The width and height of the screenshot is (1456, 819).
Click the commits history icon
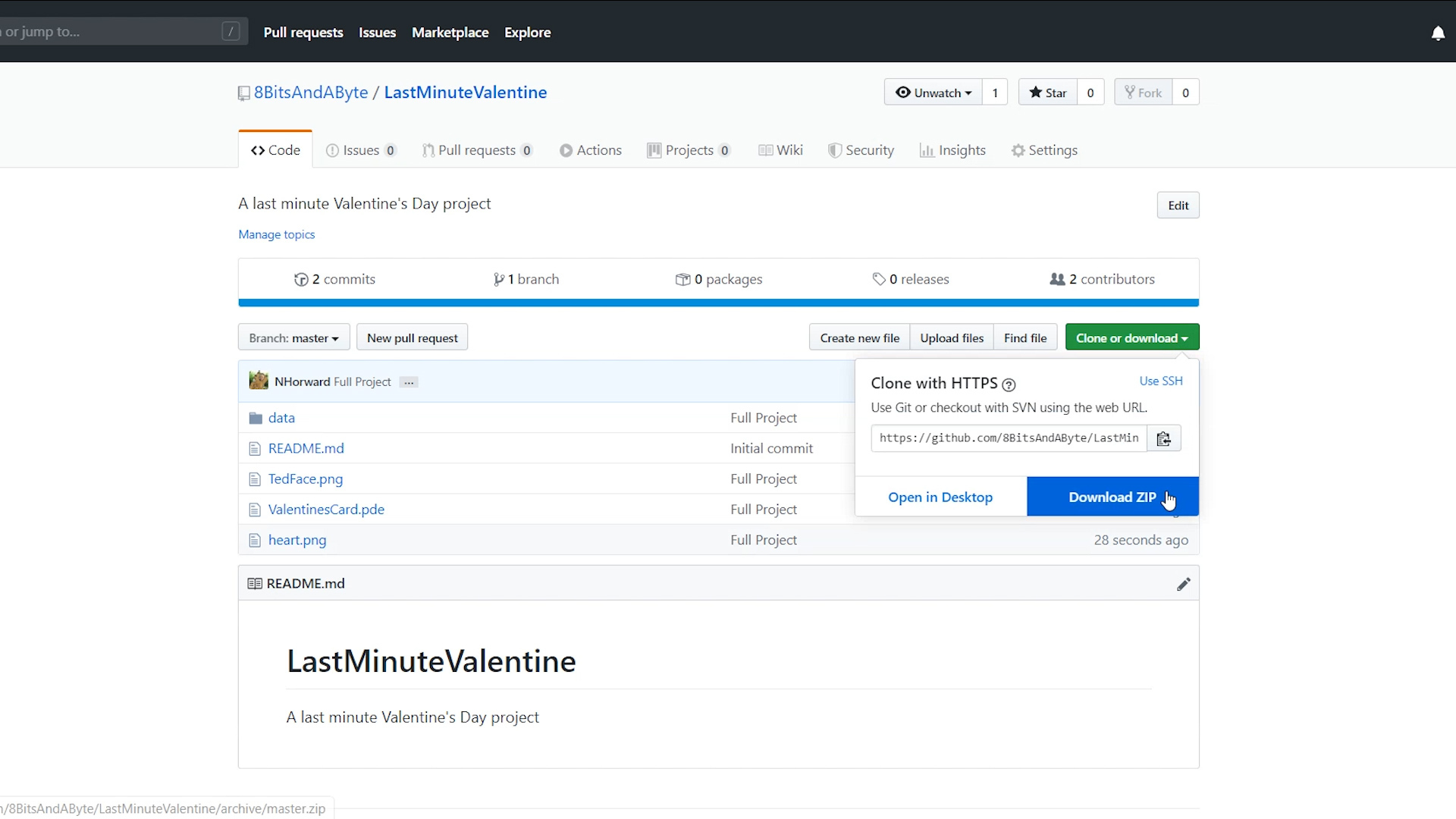[x=300, y=279]
